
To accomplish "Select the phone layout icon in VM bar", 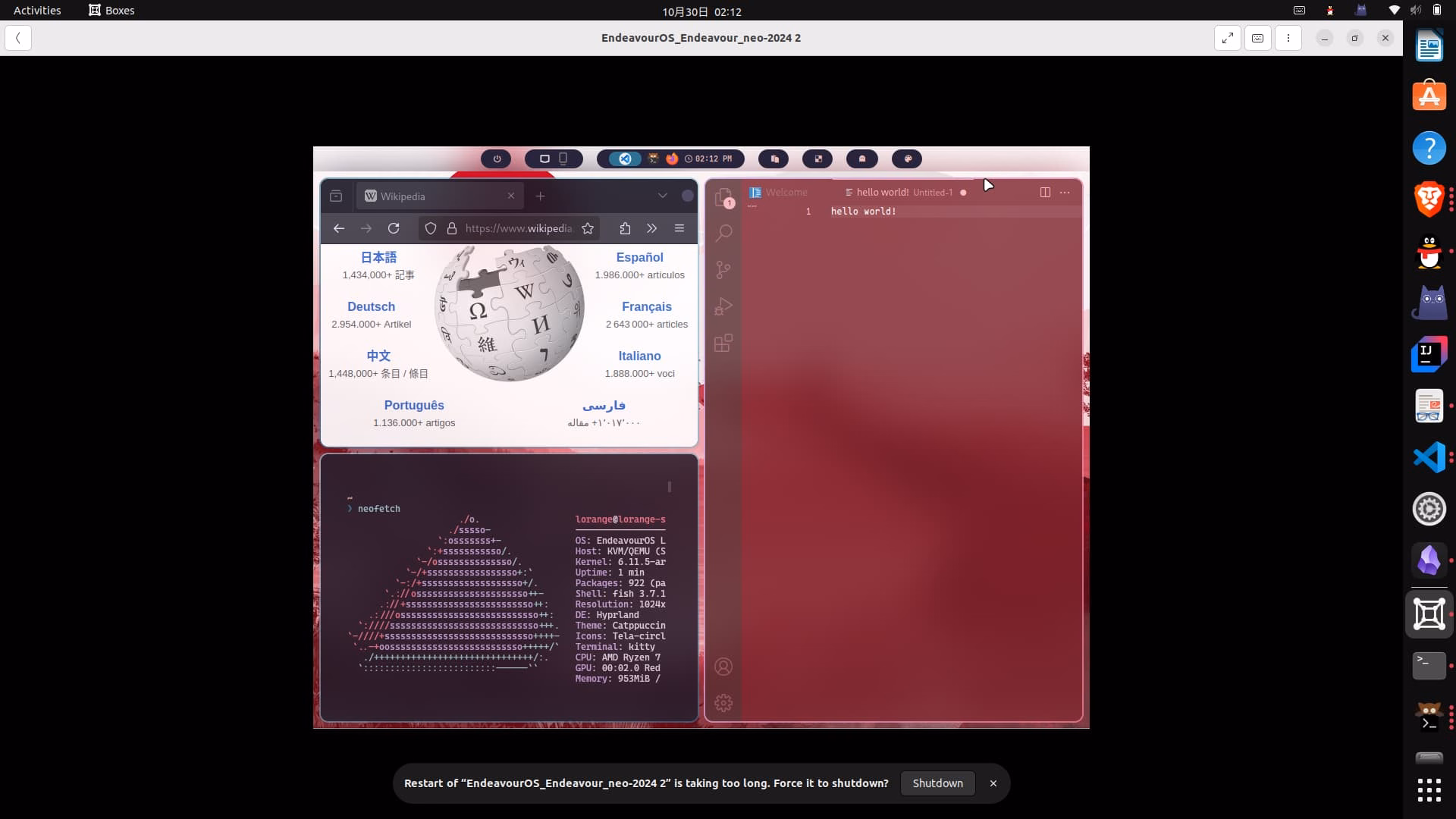I will coord(563,158).
